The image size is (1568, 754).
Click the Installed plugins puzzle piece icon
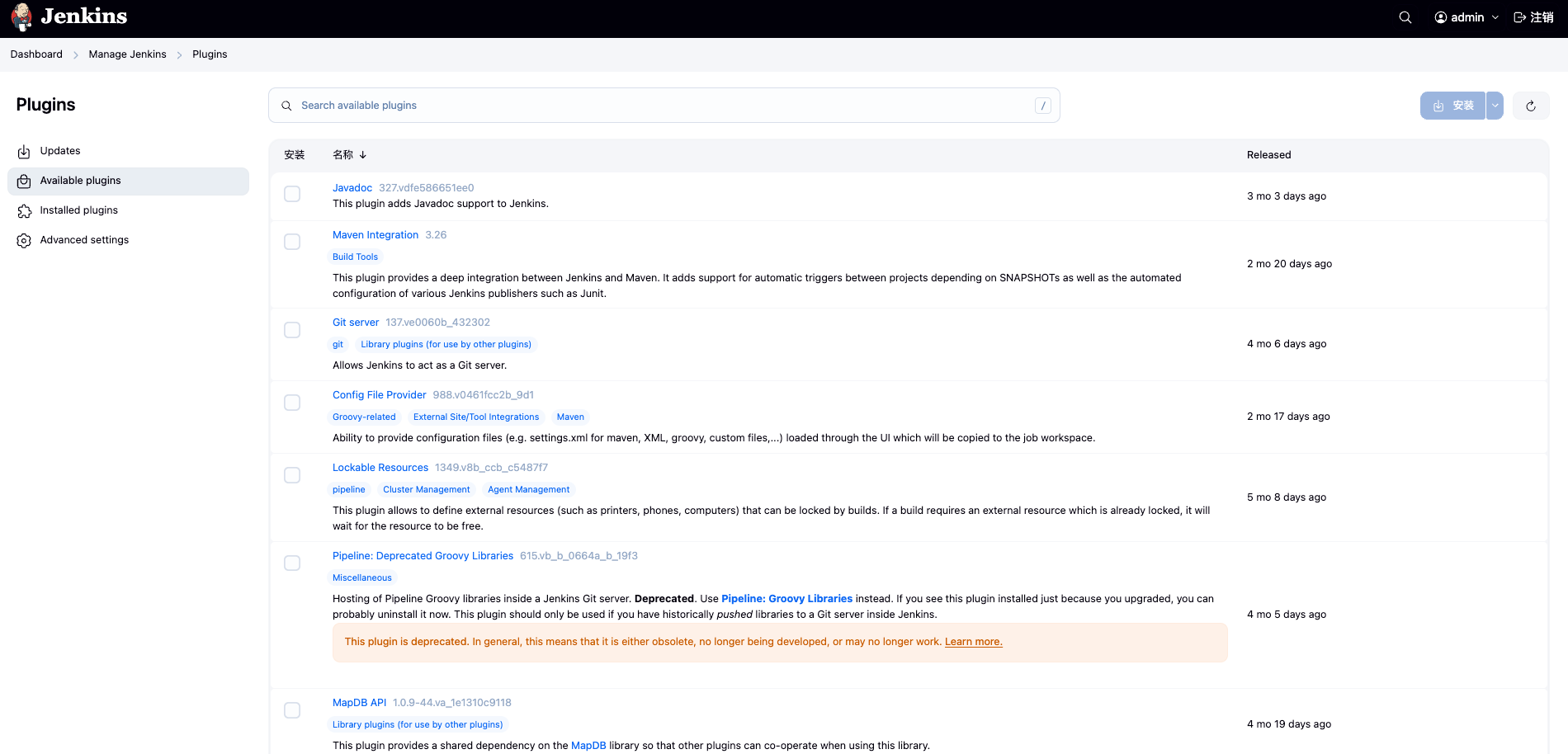(x=24, y=211)
